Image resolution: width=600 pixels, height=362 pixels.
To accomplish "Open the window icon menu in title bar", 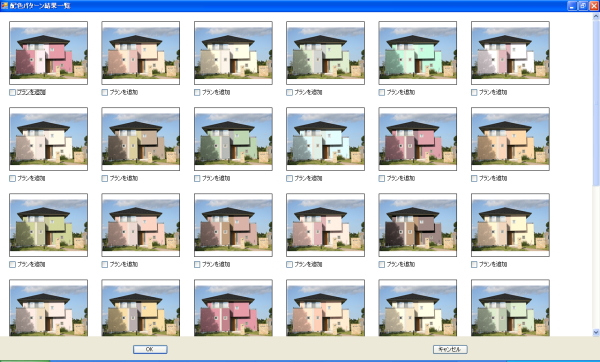I will click(x=5, y=6).
